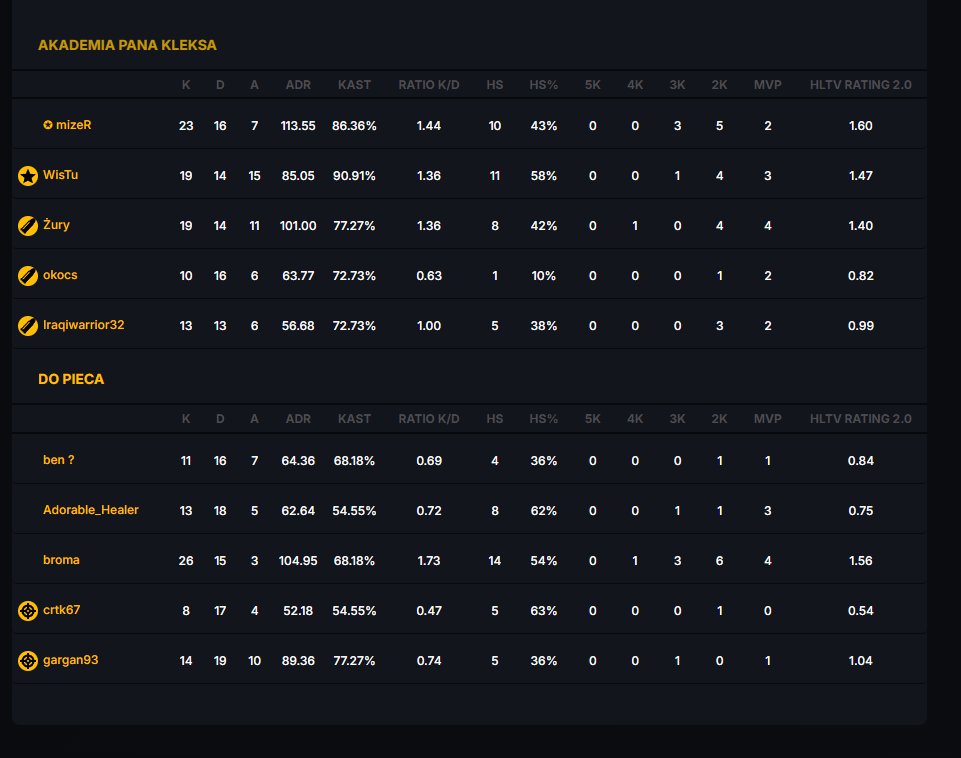Open broma player profile
Viewport: 961px width, 758px height.
pos(61,560)
